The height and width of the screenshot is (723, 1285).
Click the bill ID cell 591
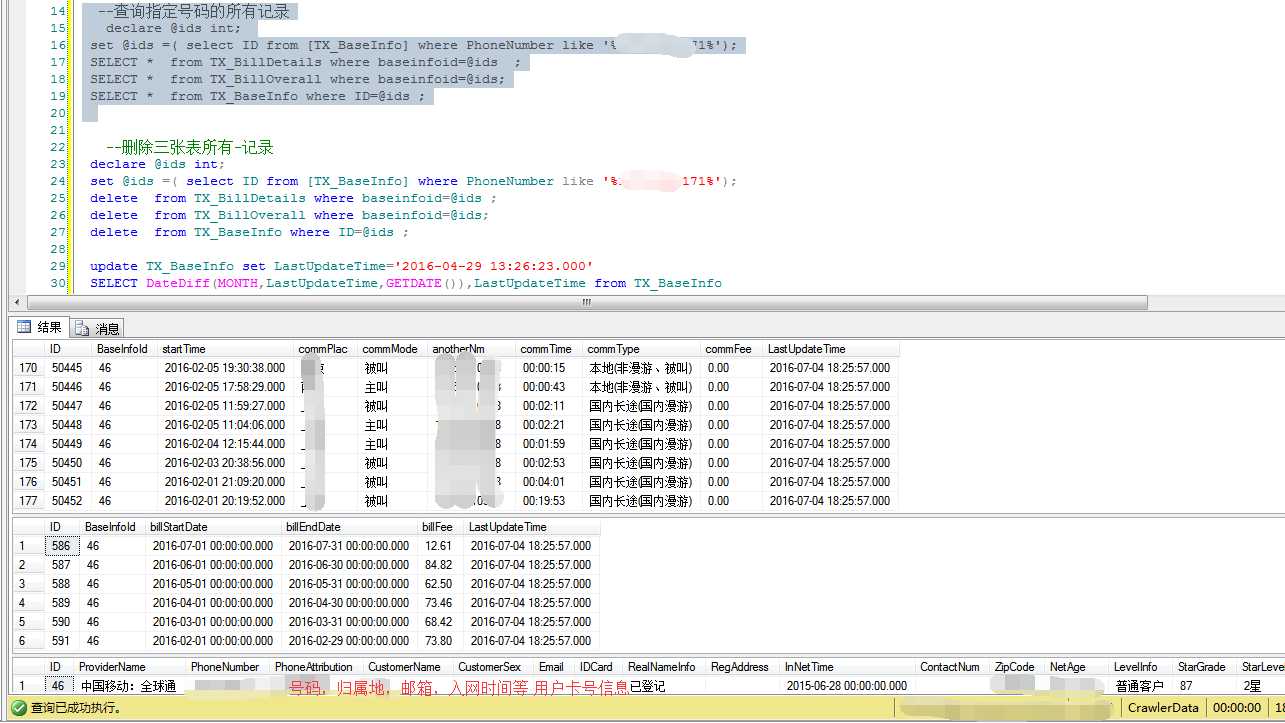tap(62, 641)
